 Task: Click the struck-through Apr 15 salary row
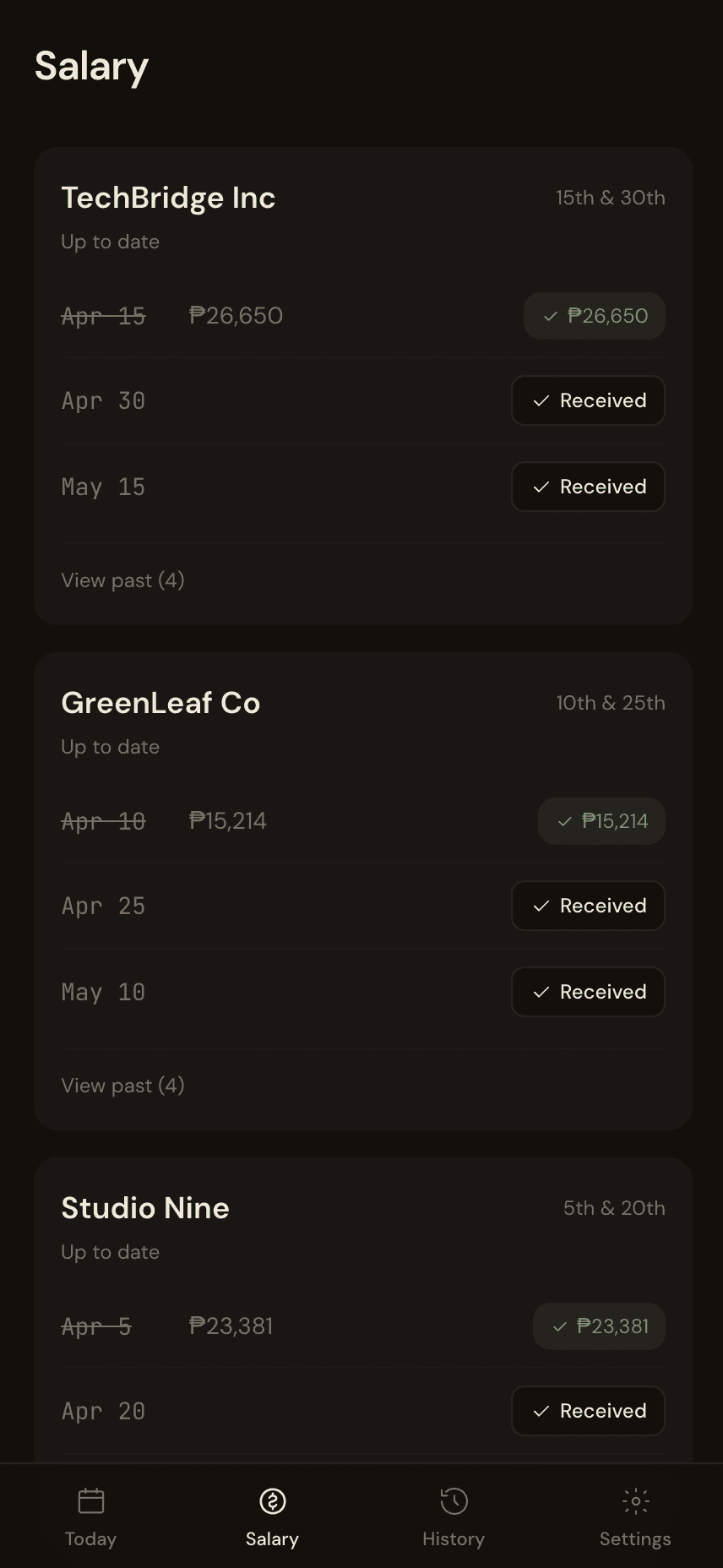pyautogui.click(x=103, y=316)
